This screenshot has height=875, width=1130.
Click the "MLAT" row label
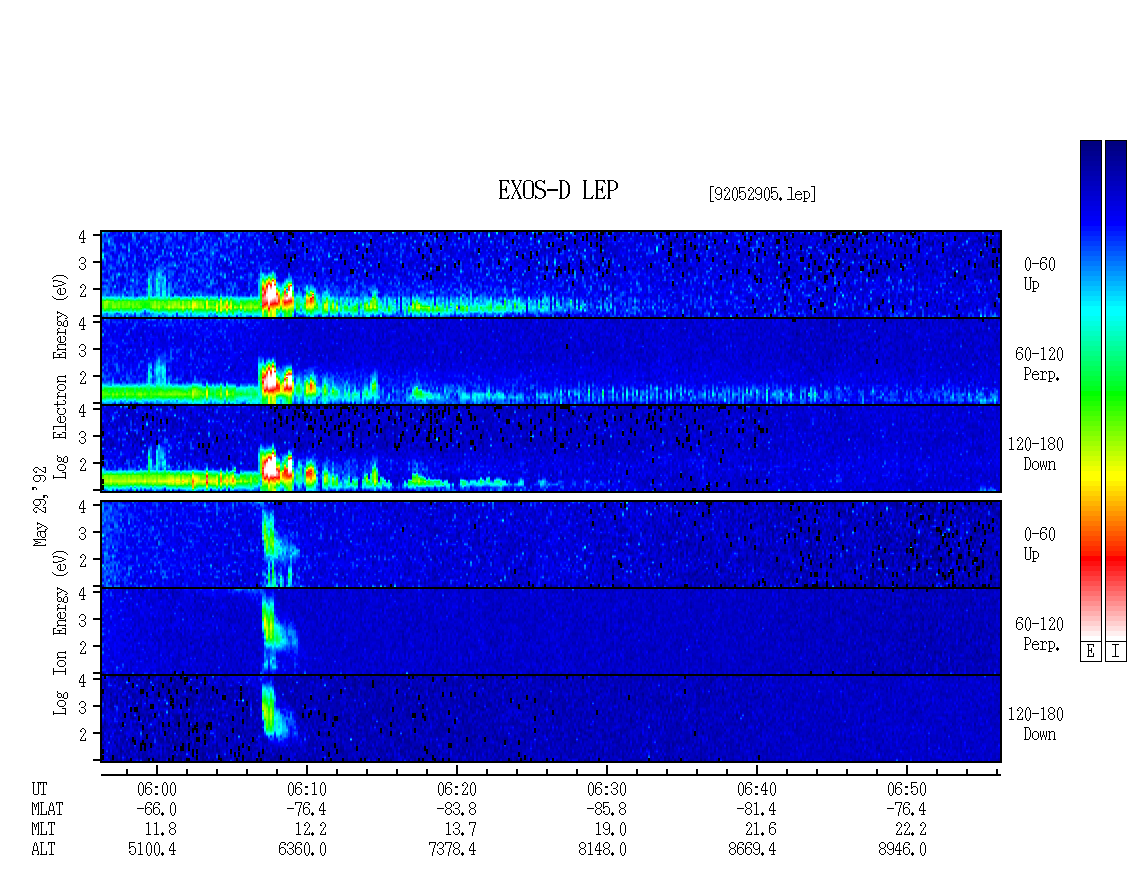47,809
